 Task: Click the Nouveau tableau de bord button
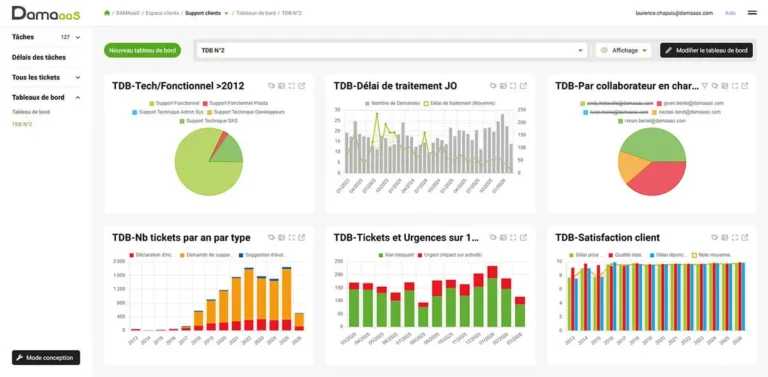(143, 50)
